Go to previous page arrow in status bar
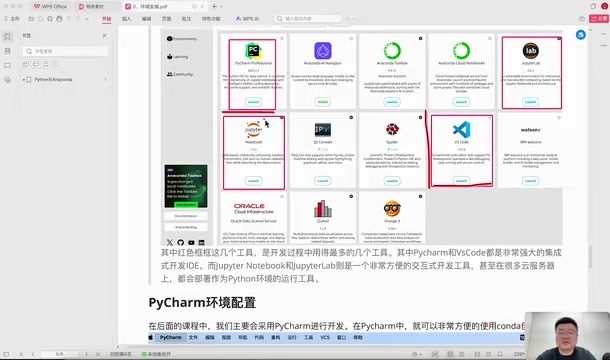The width and height of the screenshot is (610, 360). point(33,354)
